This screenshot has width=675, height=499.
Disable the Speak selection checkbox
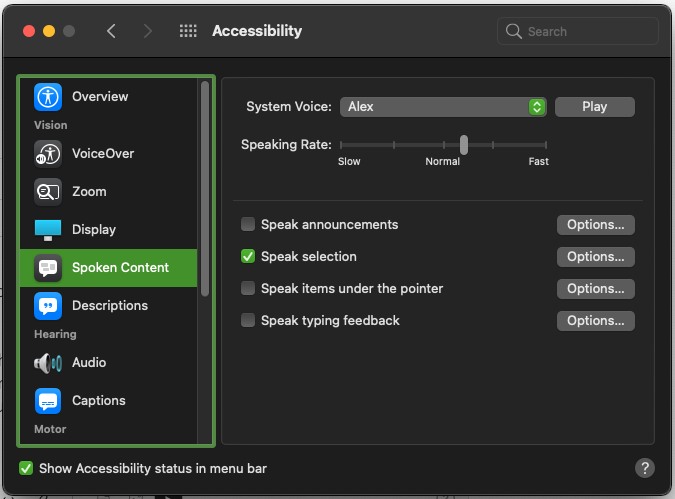click(248, 257)
